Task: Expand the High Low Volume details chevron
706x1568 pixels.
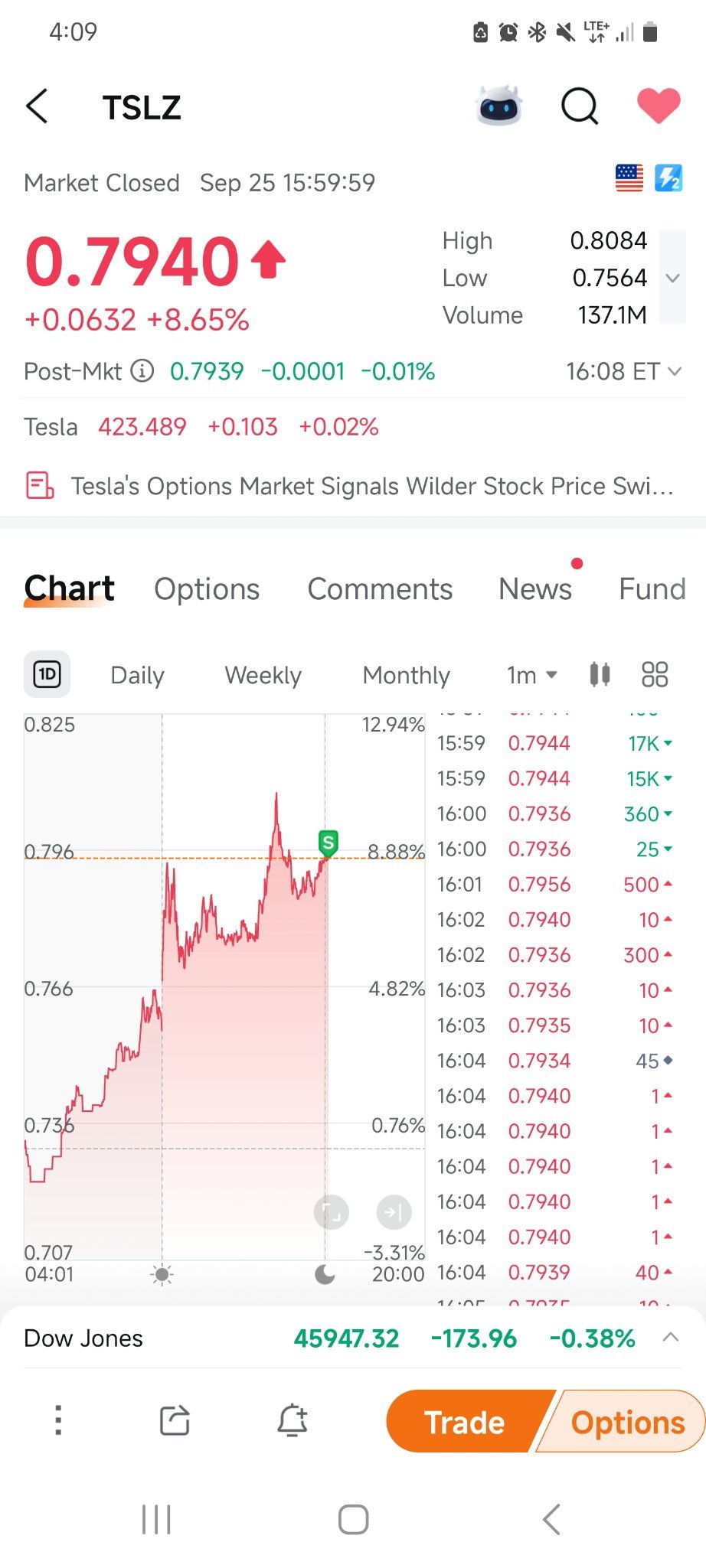Action: pyautogui.click(x=672, y=278)
